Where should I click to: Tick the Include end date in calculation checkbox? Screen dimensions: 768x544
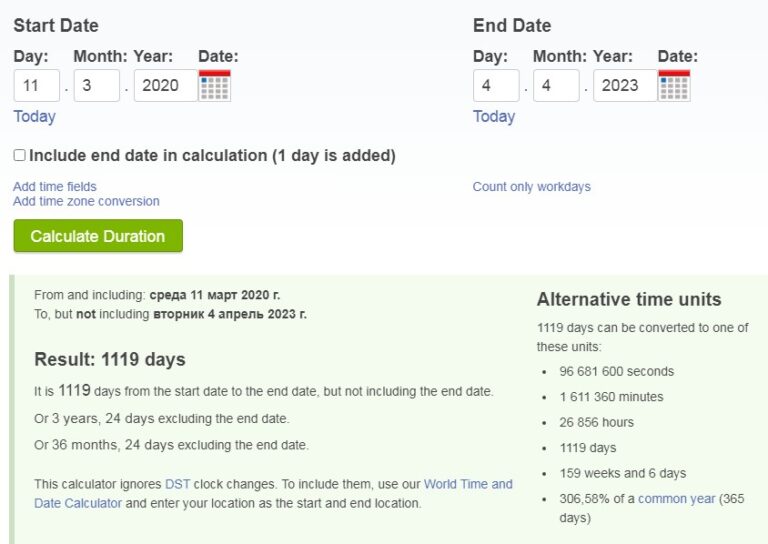[x=20, y=155]
